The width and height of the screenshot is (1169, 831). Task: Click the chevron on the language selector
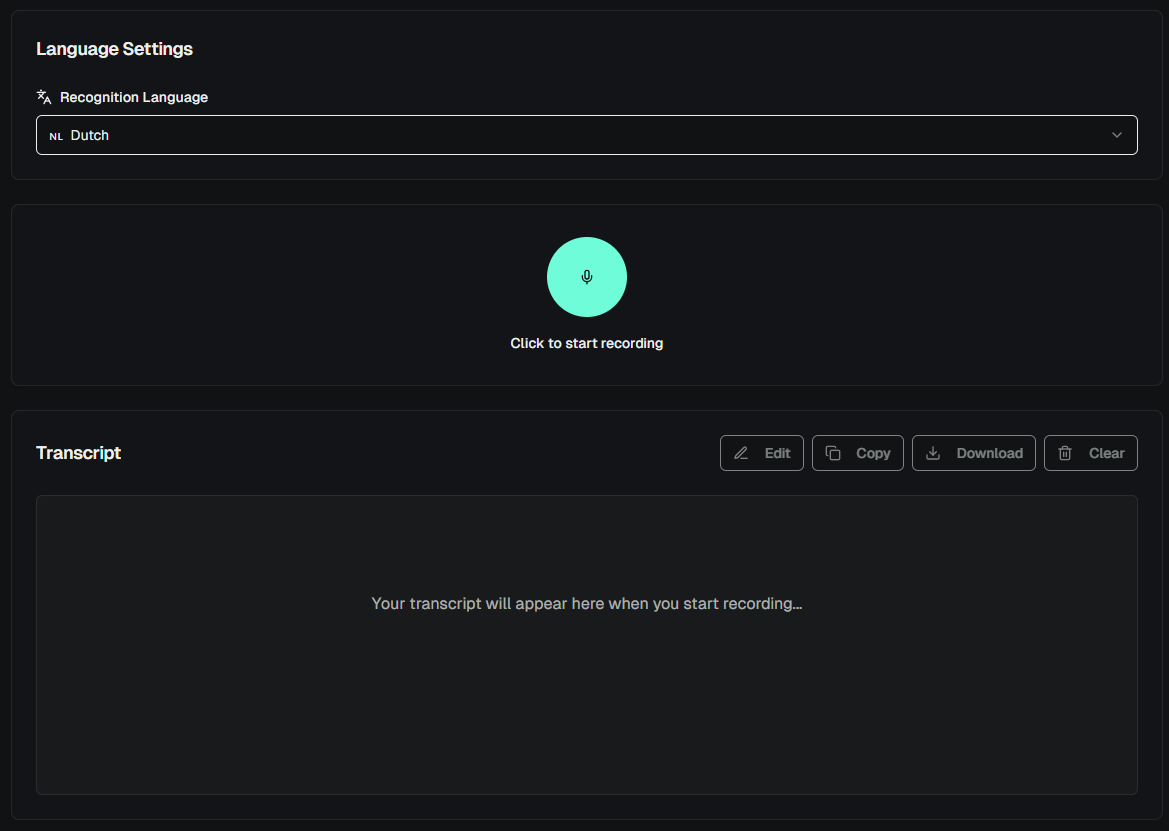[x=1117, y=135]
